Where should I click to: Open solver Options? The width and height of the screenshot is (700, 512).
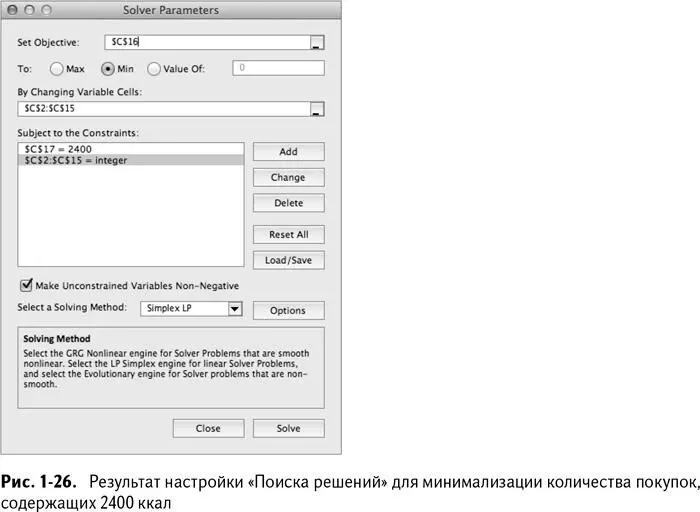click(288, 310)
